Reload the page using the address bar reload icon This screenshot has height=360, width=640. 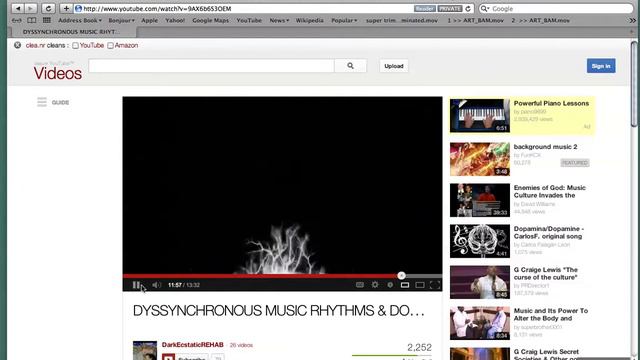point(468,9)
